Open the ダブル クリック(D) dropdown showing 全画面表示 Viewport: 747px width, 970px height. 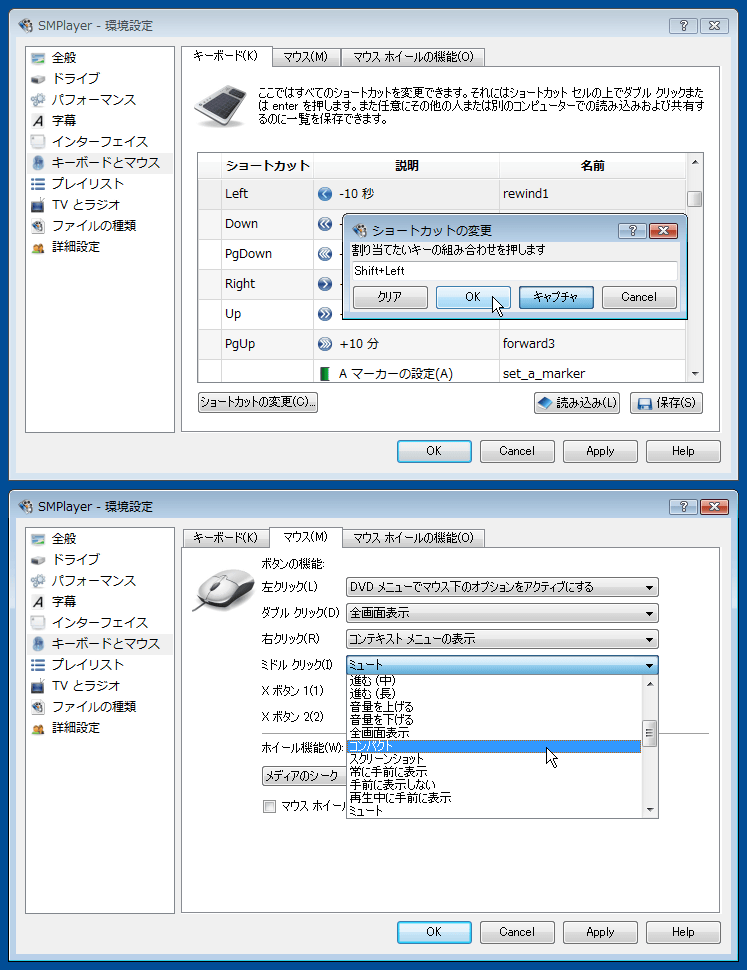pyautogui.click(x=502, y=613)
